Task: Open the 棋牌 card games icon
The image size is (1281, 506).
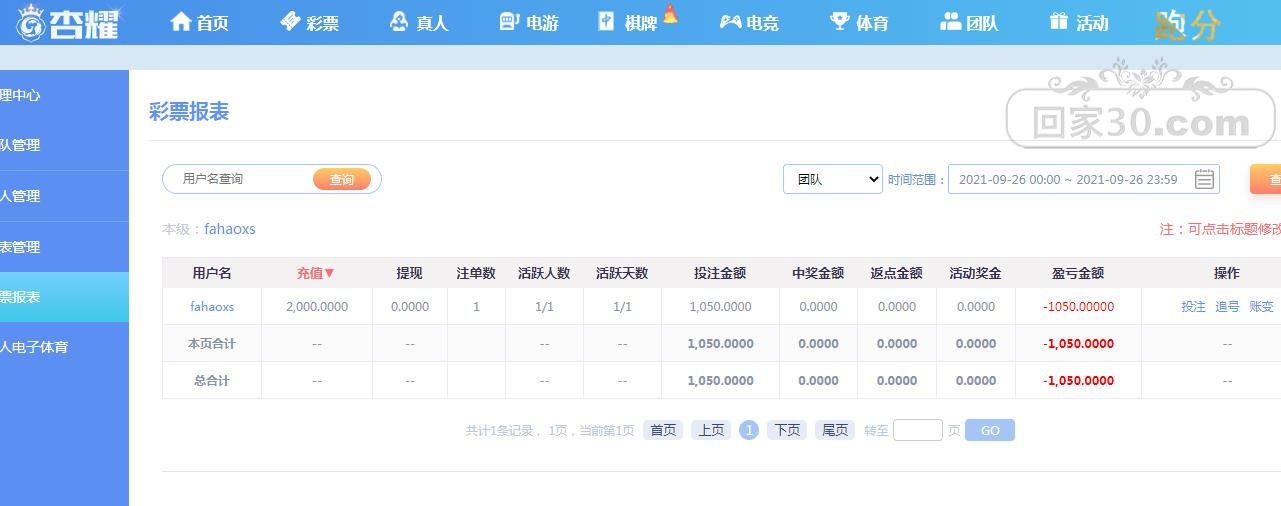Action: pyautogui.click(x=607, y=21)
